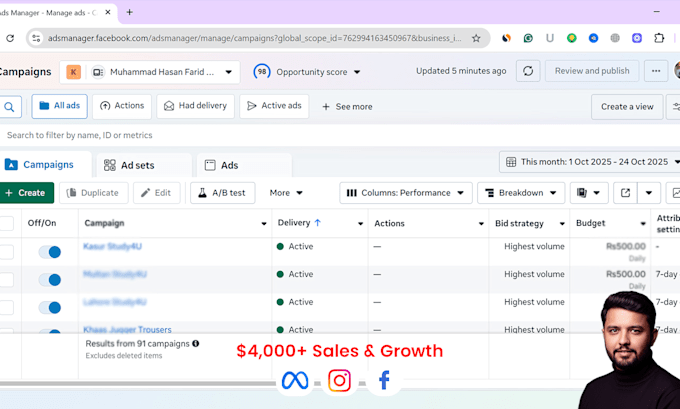The height and width of the screenshot is (409, 680).
Task: Click the green Grammarly extension icon
Action: (x=528, y=38)
